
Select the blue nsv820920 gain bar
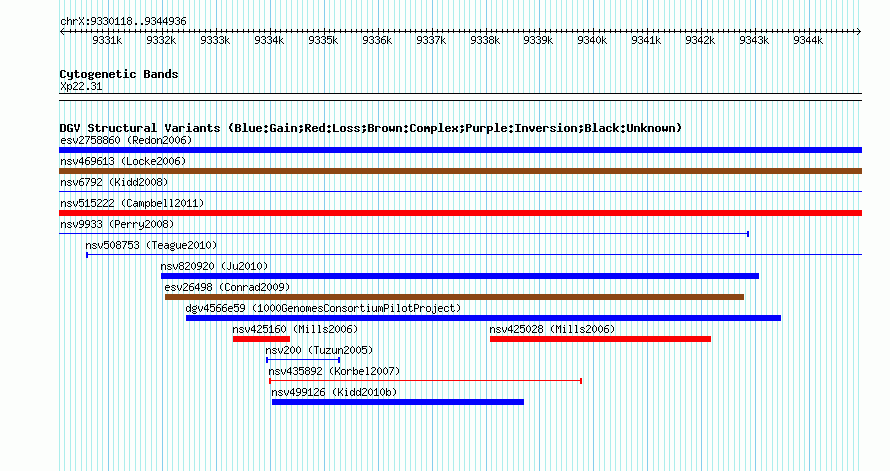pos(460,276)
